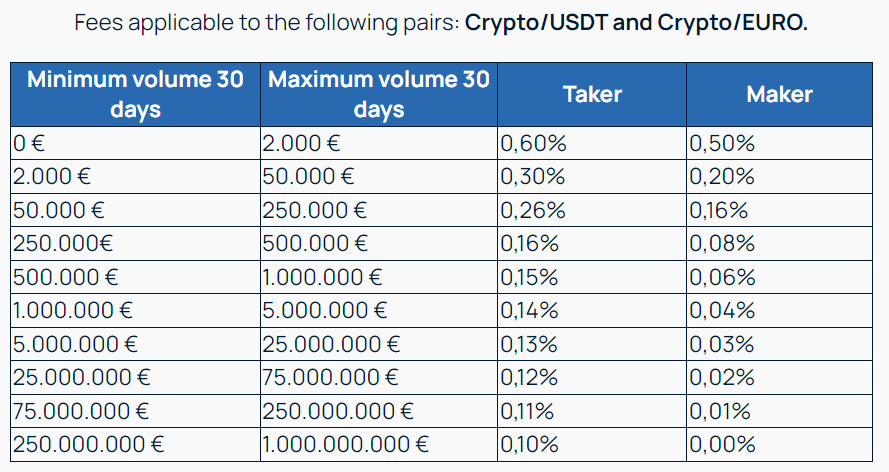
Task: Select the Maximum volume 30 days header
Action: (x=379, y=94)
